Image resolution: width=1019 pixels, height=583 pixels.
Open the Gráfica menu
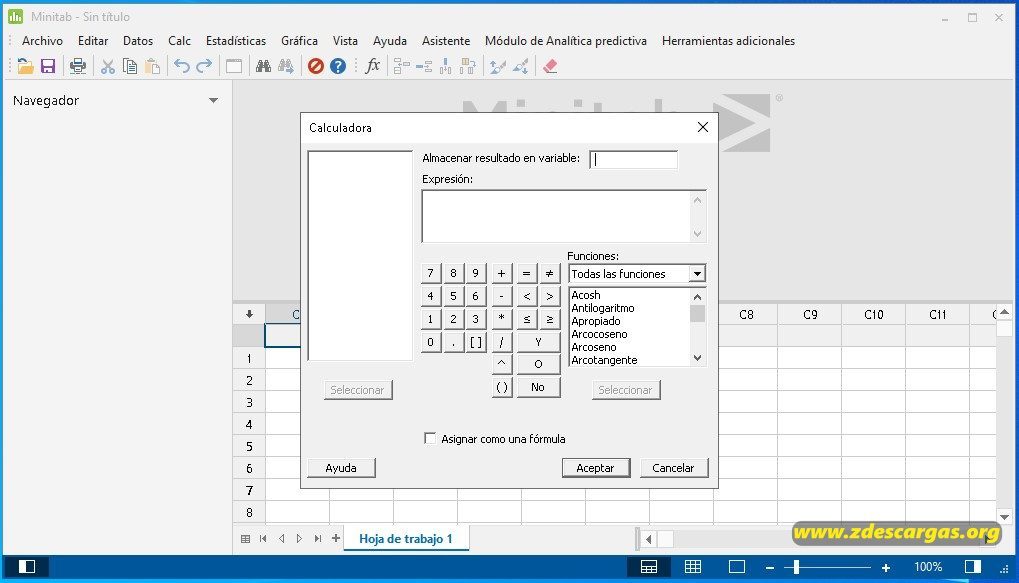tap(299, 41)
